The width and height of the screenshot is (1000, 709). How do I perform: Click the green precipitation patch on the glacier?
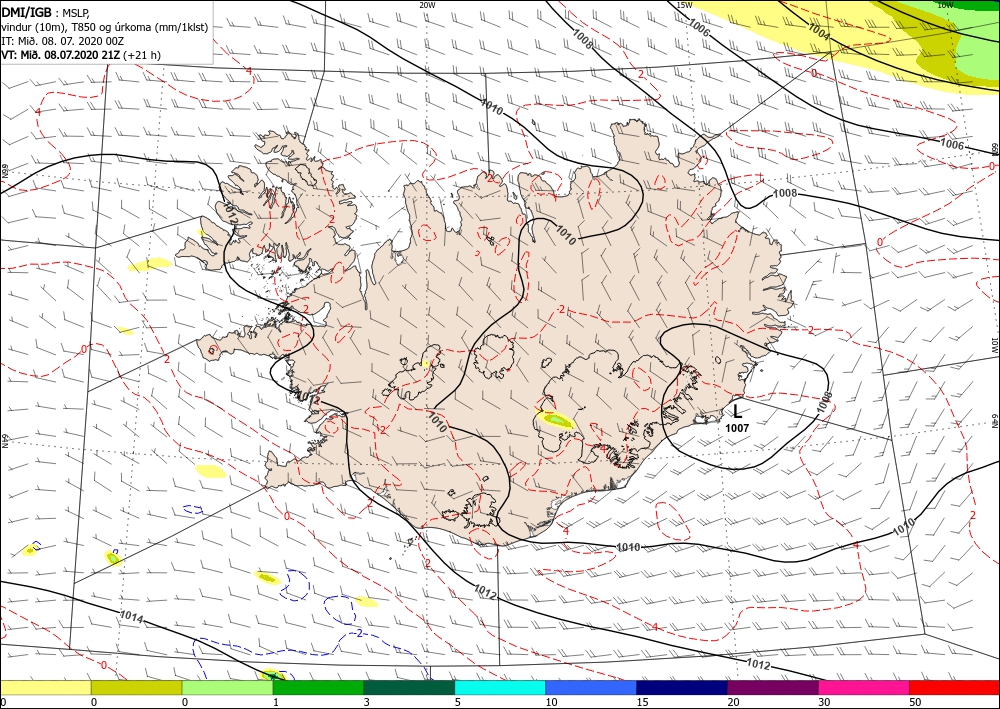coord(557,420)
